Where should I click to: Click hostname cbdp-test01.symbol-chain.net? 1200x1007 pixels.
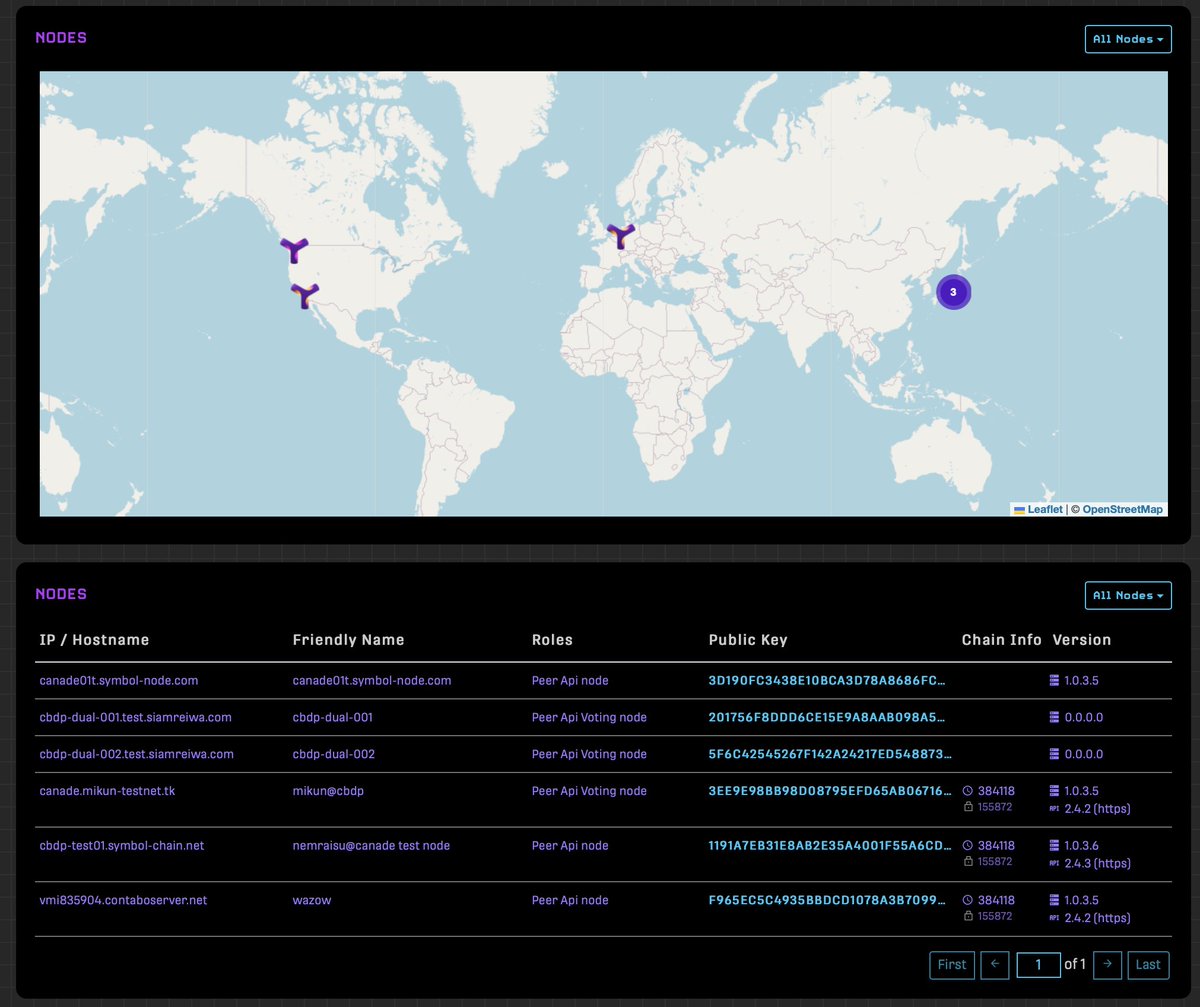tap(122, 846)
